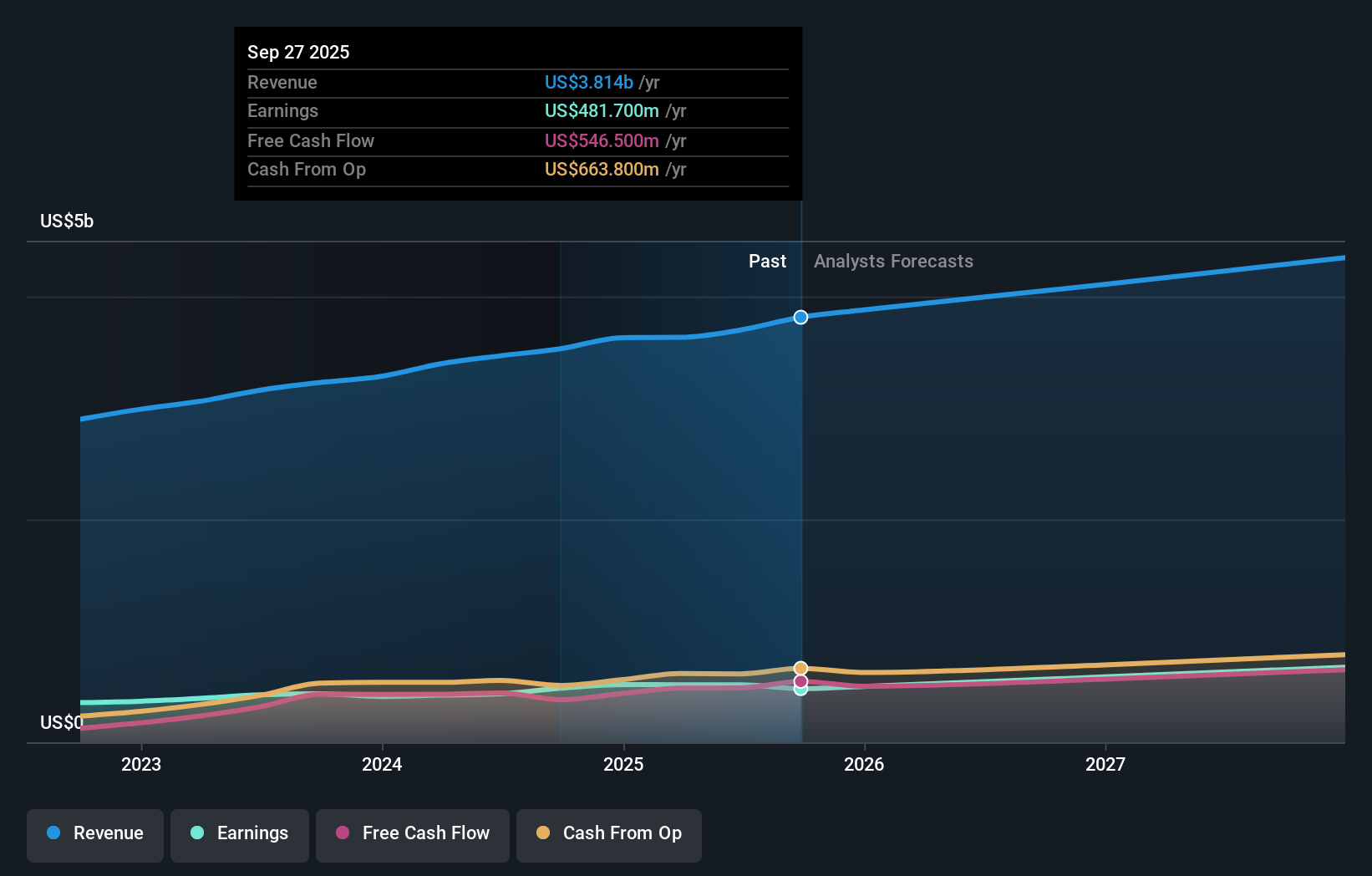Viewport: 1372px width, 876px height.
Task: Click the Sep 27 2025 tooltip header
Action: point(297,52)
